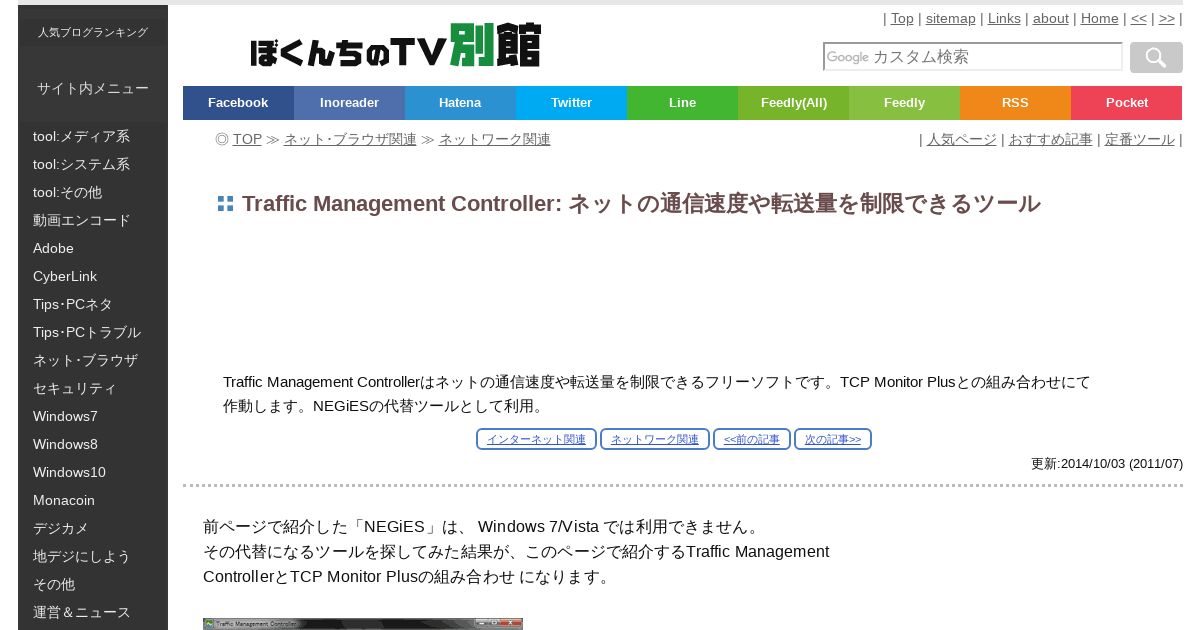1200x630 pixels.
Task: Go to 次の記事>> button
Action: (x=833, y=439)
